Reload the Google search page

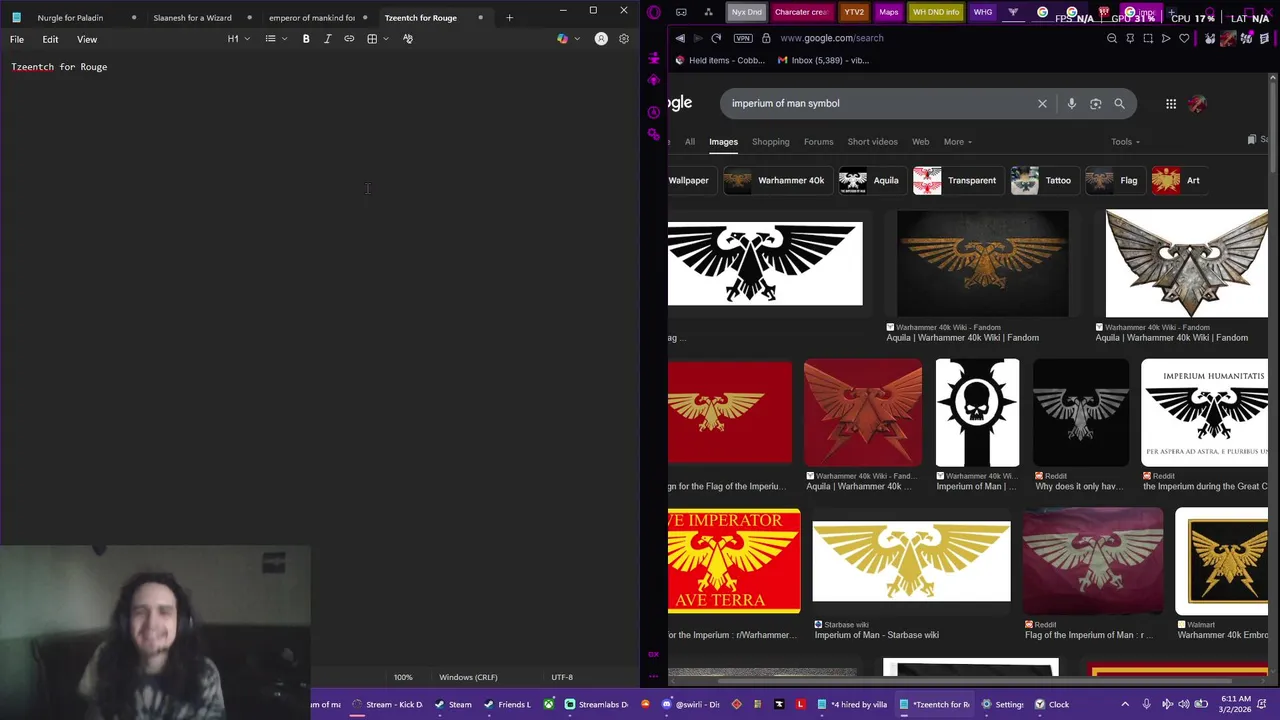(716, 38)
